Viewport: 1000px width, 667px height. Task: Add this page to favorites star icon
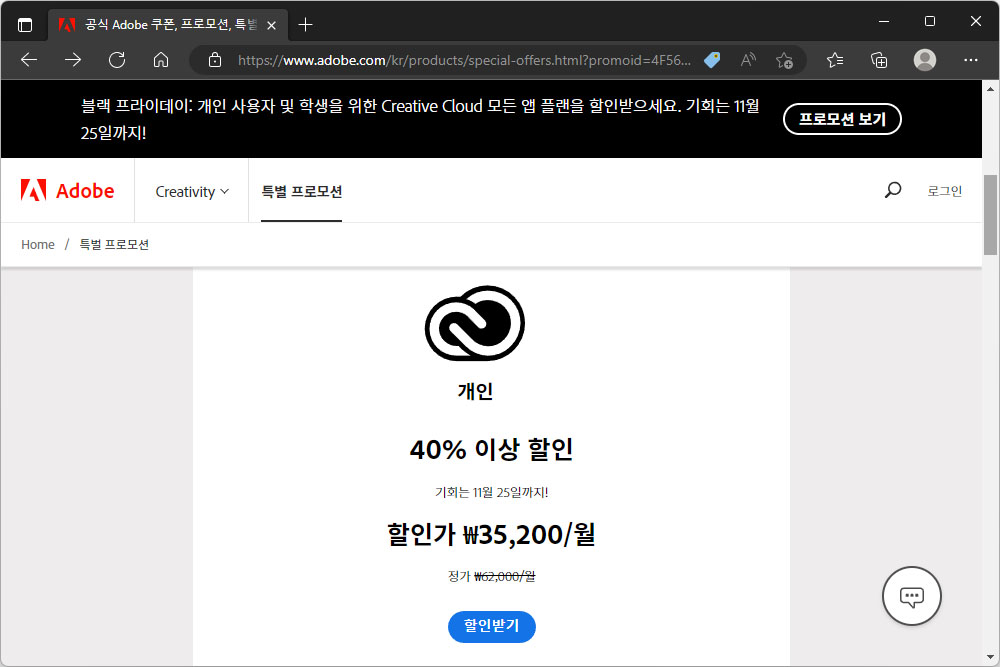point(784,60)
